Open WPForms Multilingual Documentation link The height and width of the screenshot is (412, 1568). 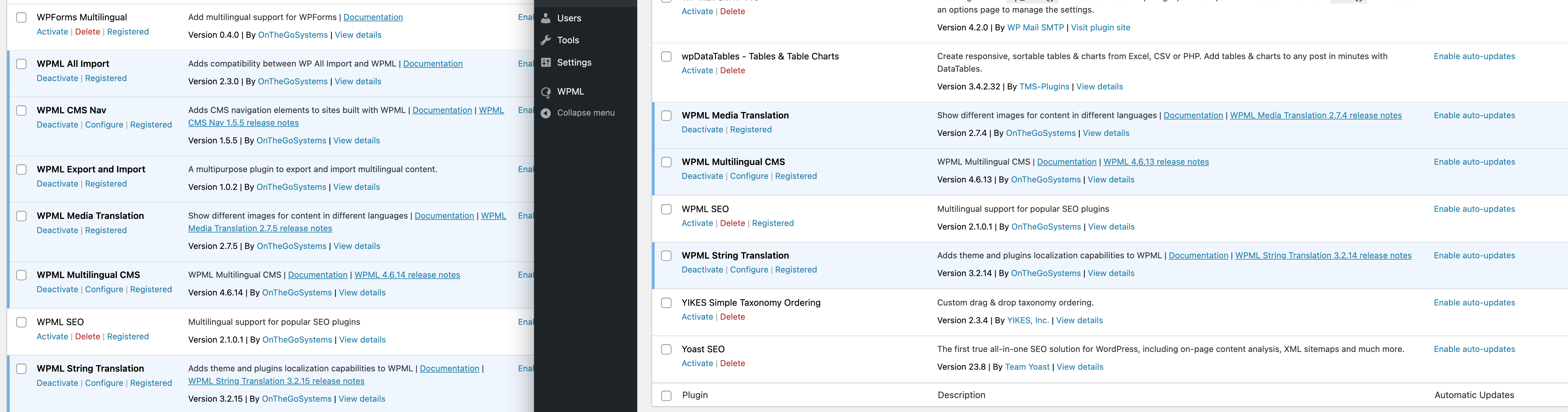pos(373,17)
